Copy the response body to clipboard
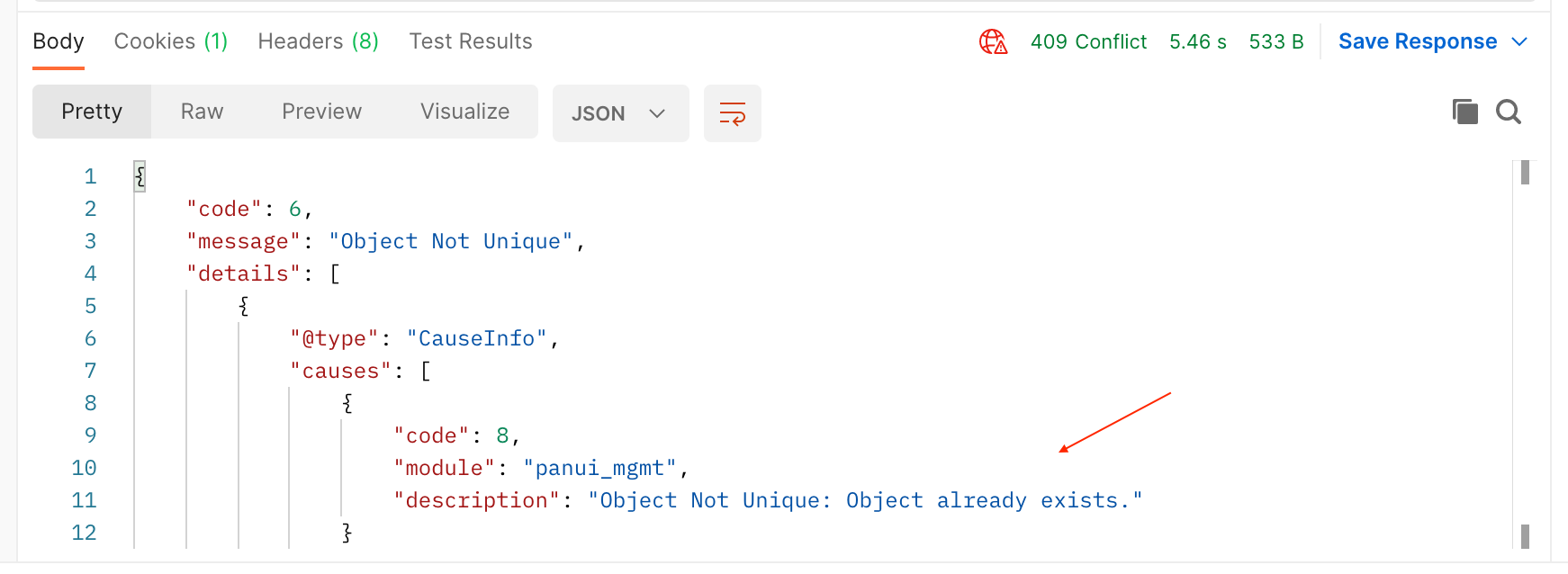 click(1464, 112)
